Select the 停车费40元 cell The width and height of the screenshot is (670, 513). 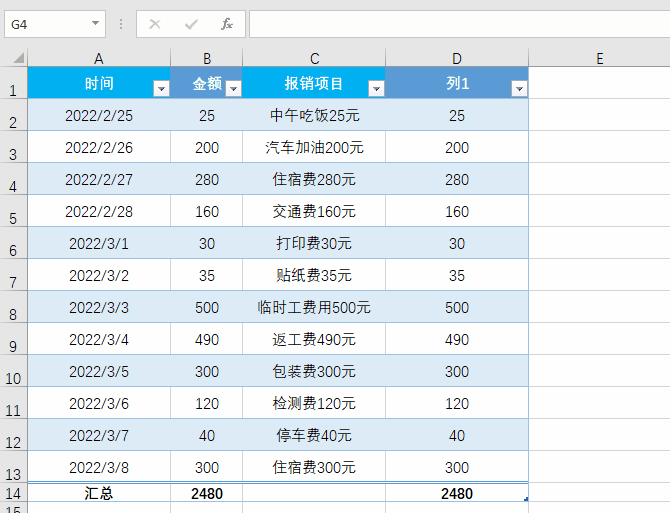coord(314,436)
